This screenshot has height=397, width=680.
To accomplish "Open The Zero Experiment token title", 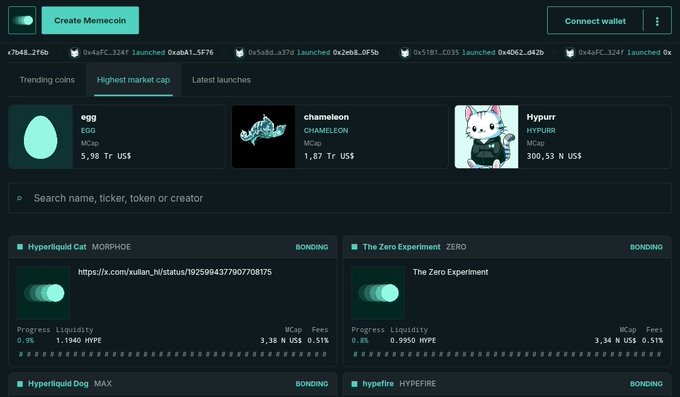I will (402, 247).
